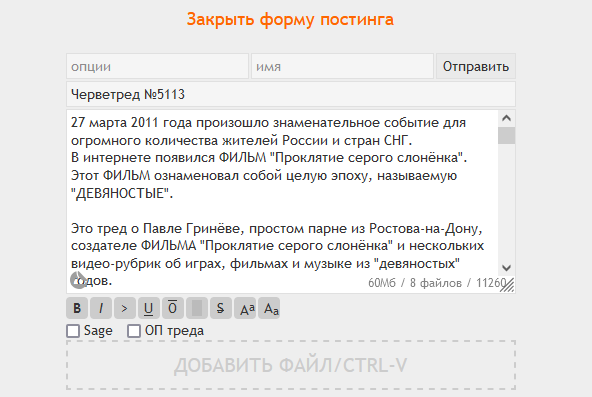Click the round icon at textarea bottom-left
The width and height of the screenshot is (592, 397).
(x=79, y=280)
